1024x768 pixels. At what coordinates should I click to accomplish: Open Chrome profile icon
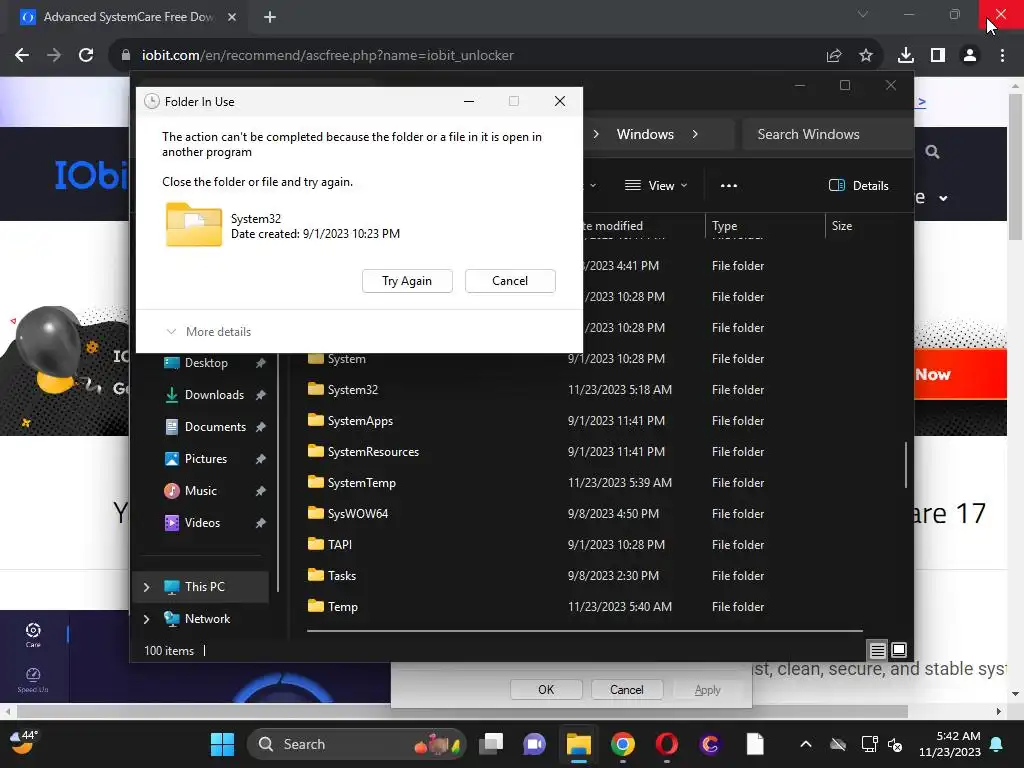[970, 56]
